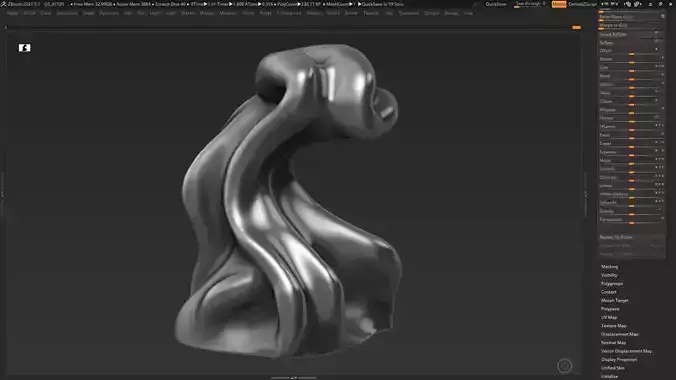Adjust the Skew deformation slider
The image size is (676, 380).
coord(632,93)
